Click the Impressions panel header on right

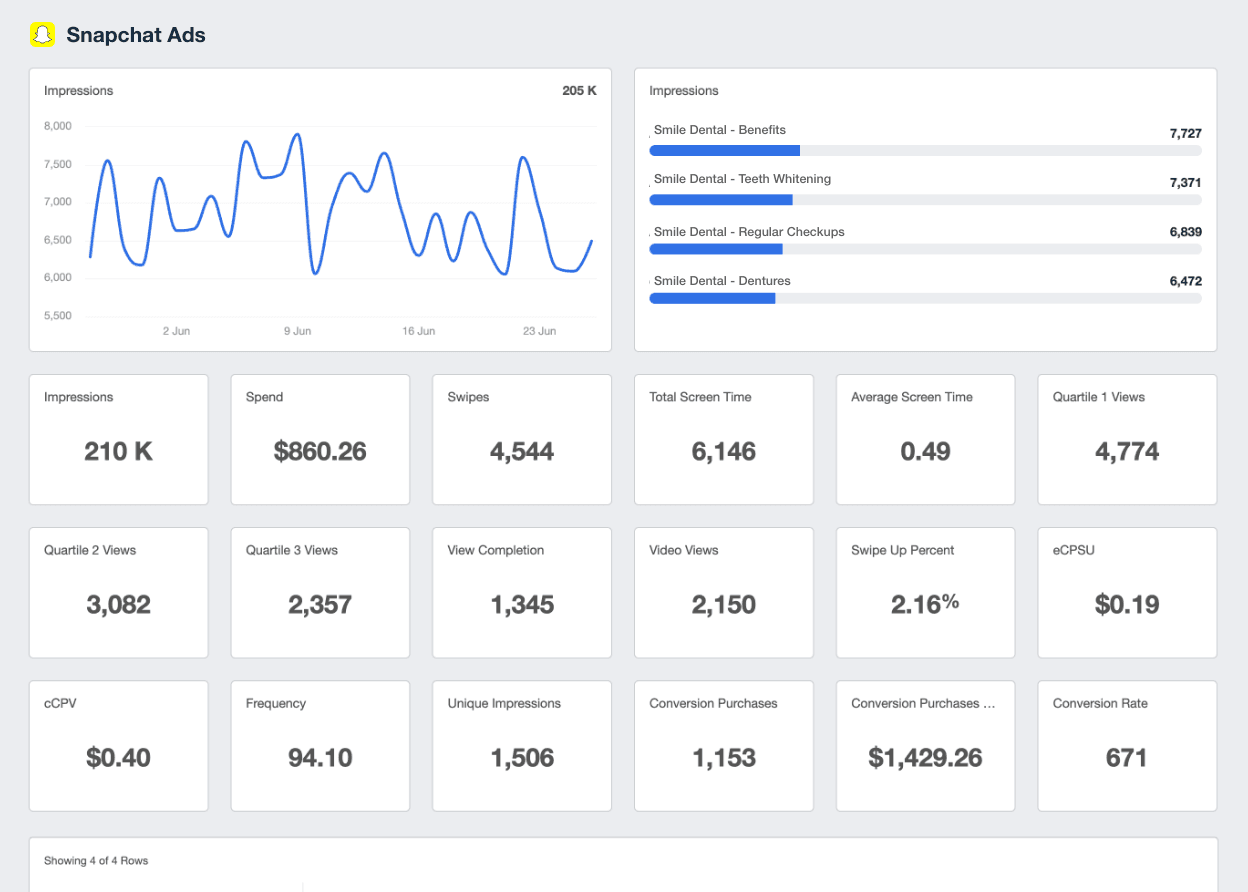(x=683, y=90)
